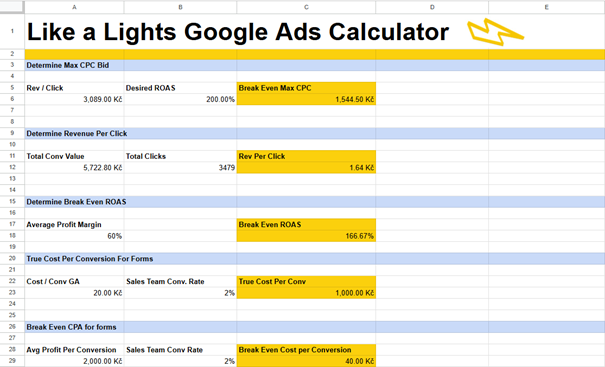
Task: Click 'Avg Profit Per Conversion' label
Action: click(71, 350)
